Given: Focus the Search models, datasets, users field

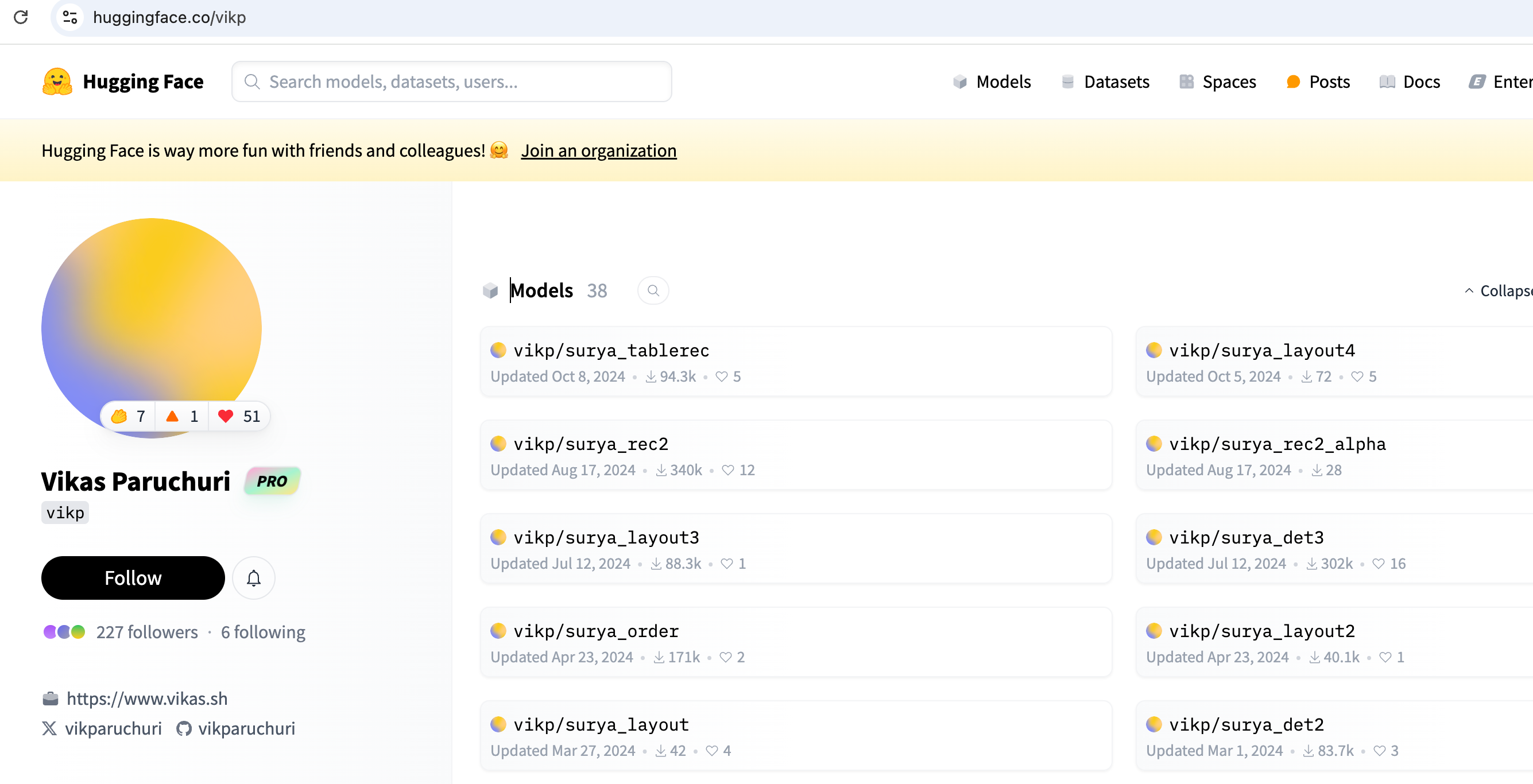Looking at the screenshot, I should [x=452, y=81].
